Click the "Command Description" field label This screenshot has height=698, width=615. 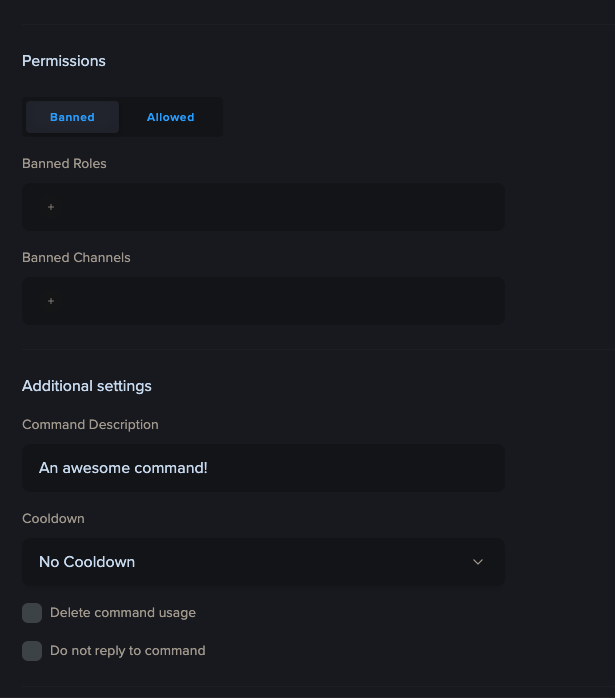click(x=90, y=425)
